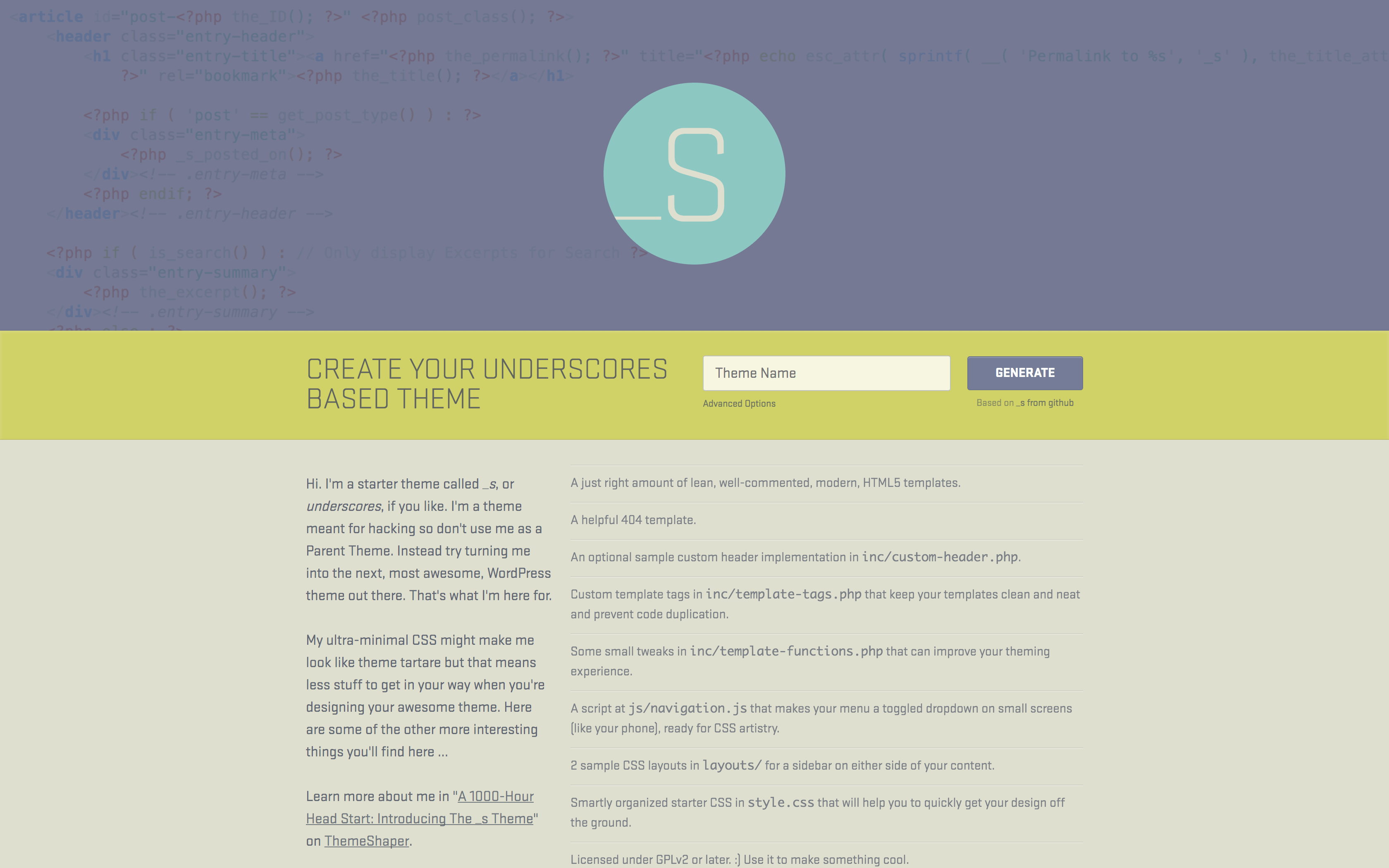Click the S underscore brand icon
The width and height of the screenshot is (1389, 868).
point(694,174)
